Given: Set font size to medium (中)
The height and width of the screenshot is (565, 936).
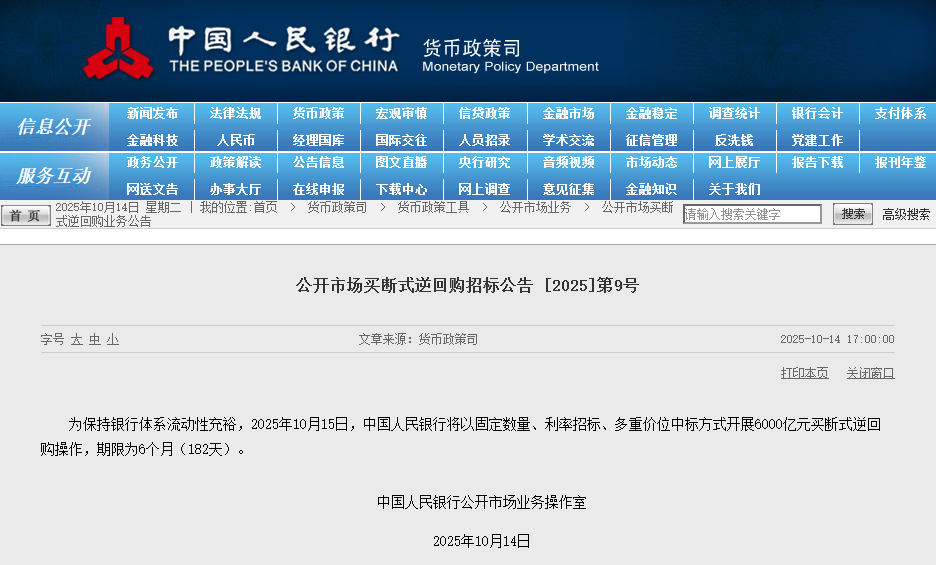Looking at the screenshot, I should coord(95,340).
